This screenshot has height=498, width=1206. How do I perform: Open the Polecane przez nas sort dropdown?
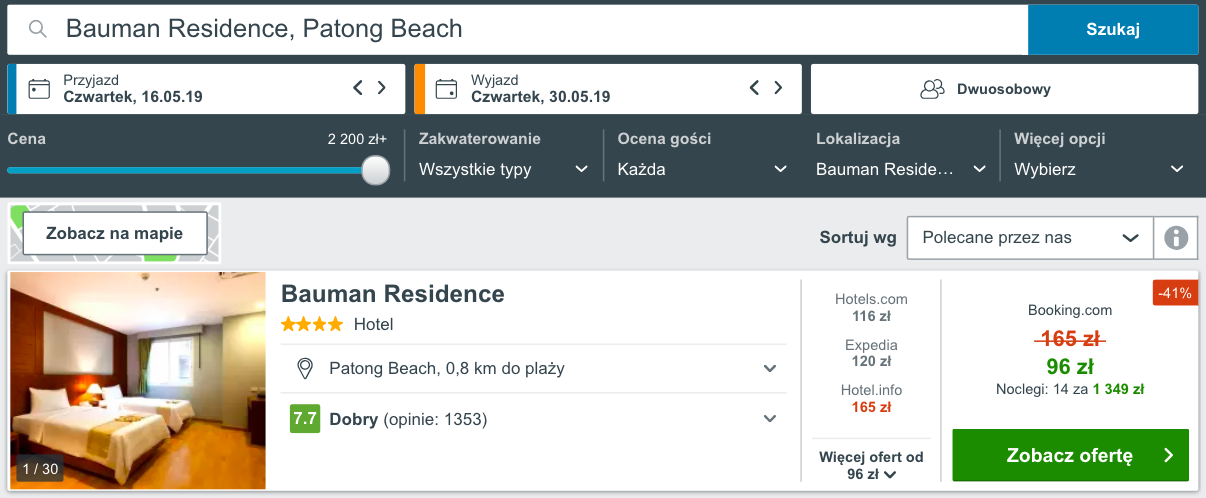(1030, 238)
